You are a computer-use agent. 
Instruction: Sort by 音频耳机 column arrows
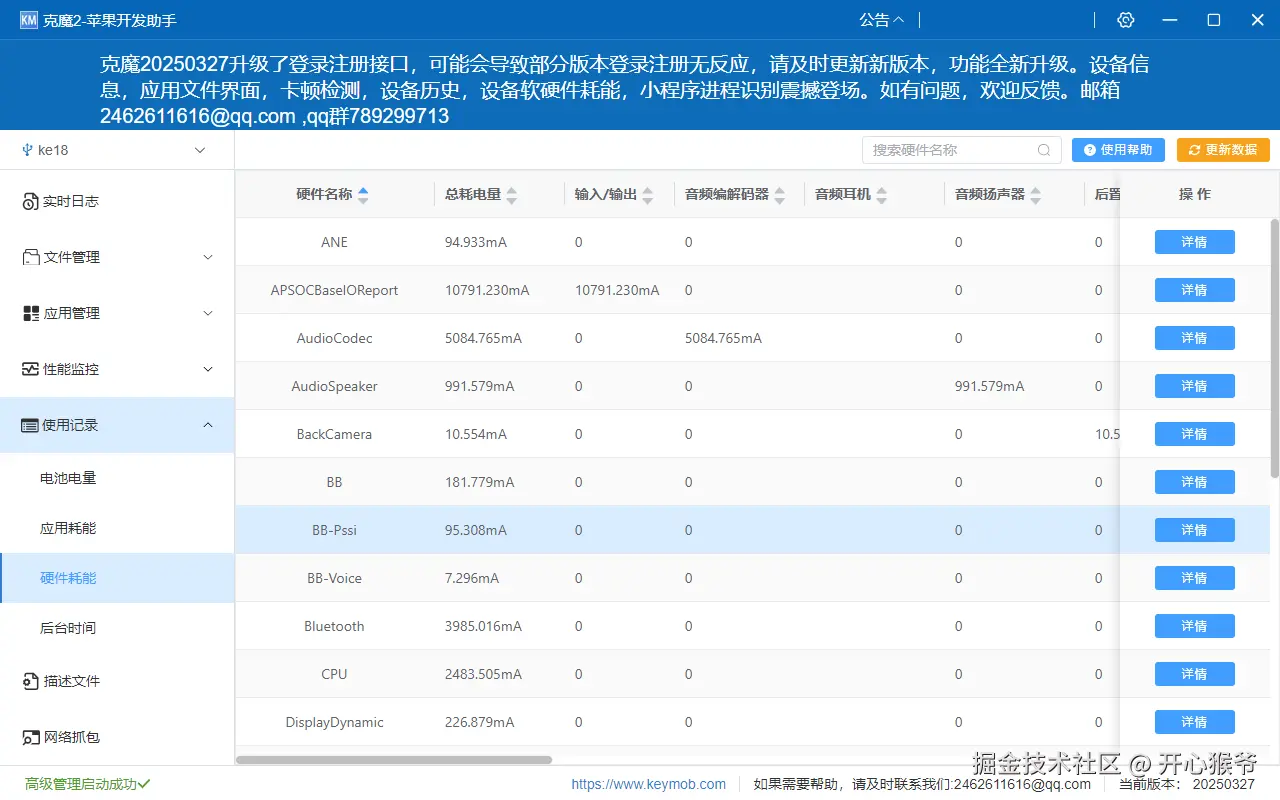[881, 195]
